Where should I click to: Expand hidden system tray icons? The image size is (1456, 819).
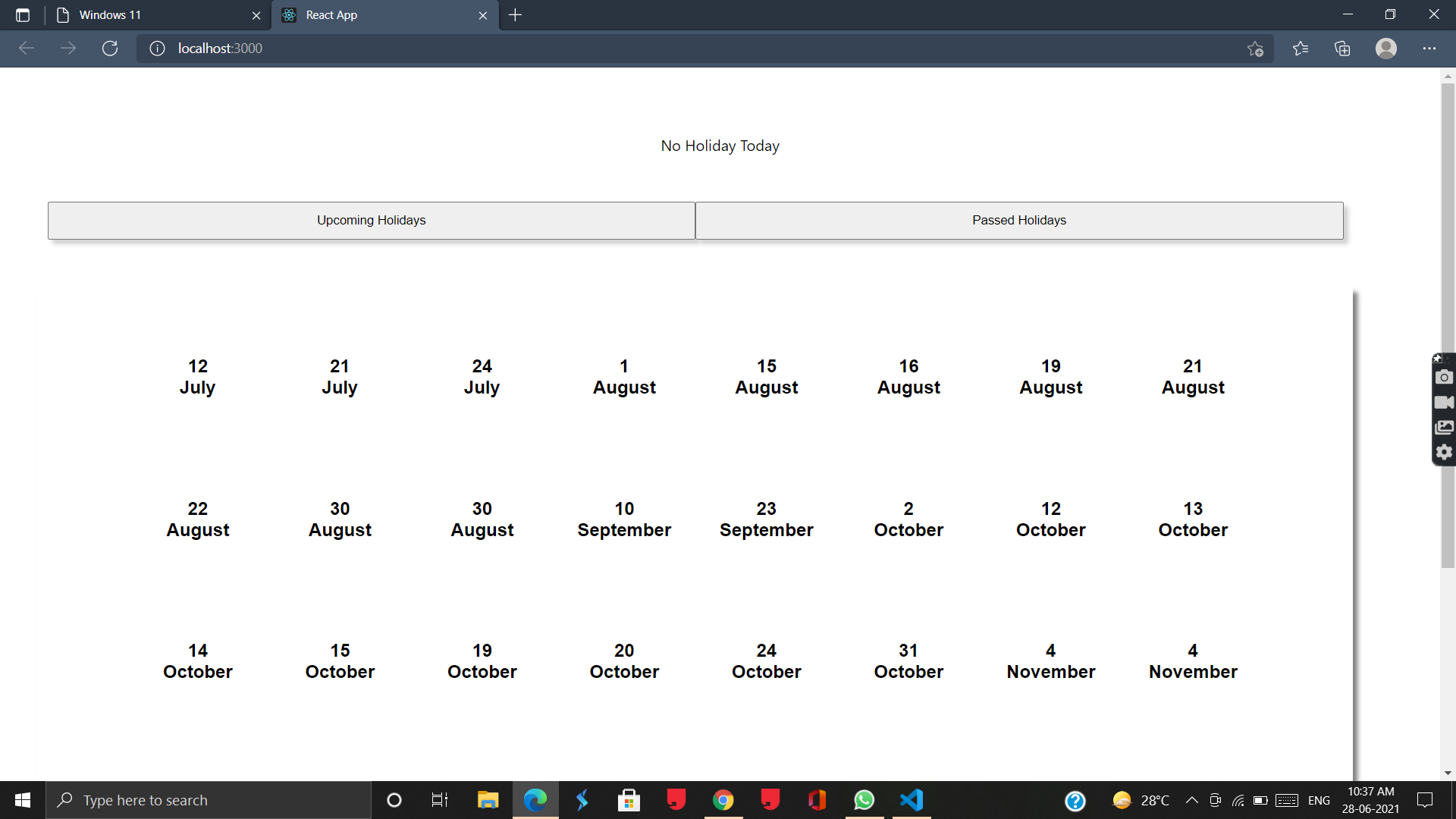click(x=1191, y=800)
